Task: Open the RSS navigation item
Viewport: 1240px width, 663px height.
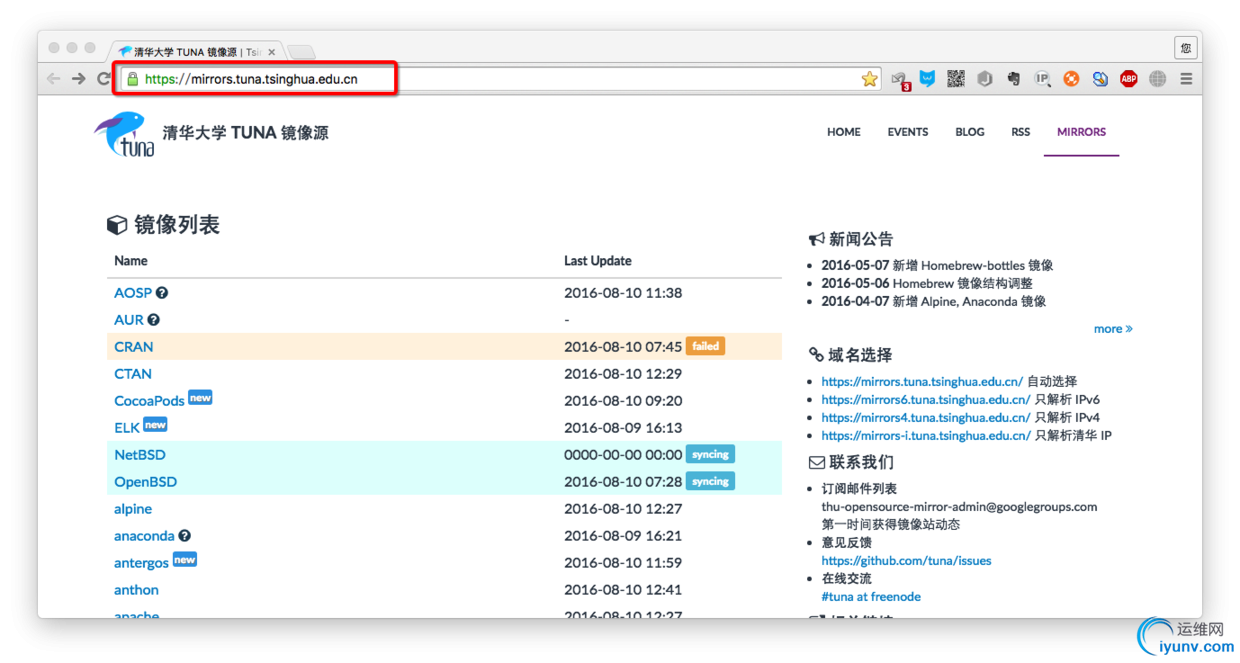Action: coord(1021,132)
